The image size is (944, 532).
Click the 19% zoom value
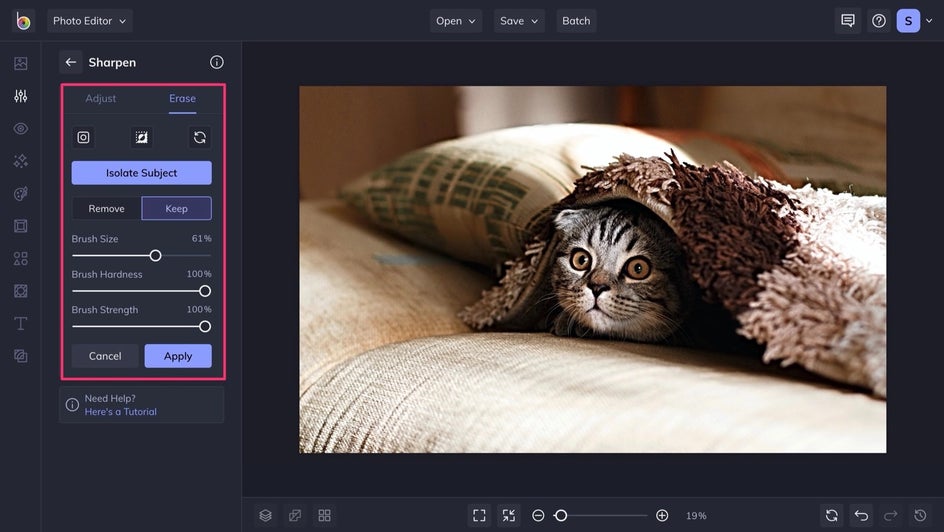(696, 516)
